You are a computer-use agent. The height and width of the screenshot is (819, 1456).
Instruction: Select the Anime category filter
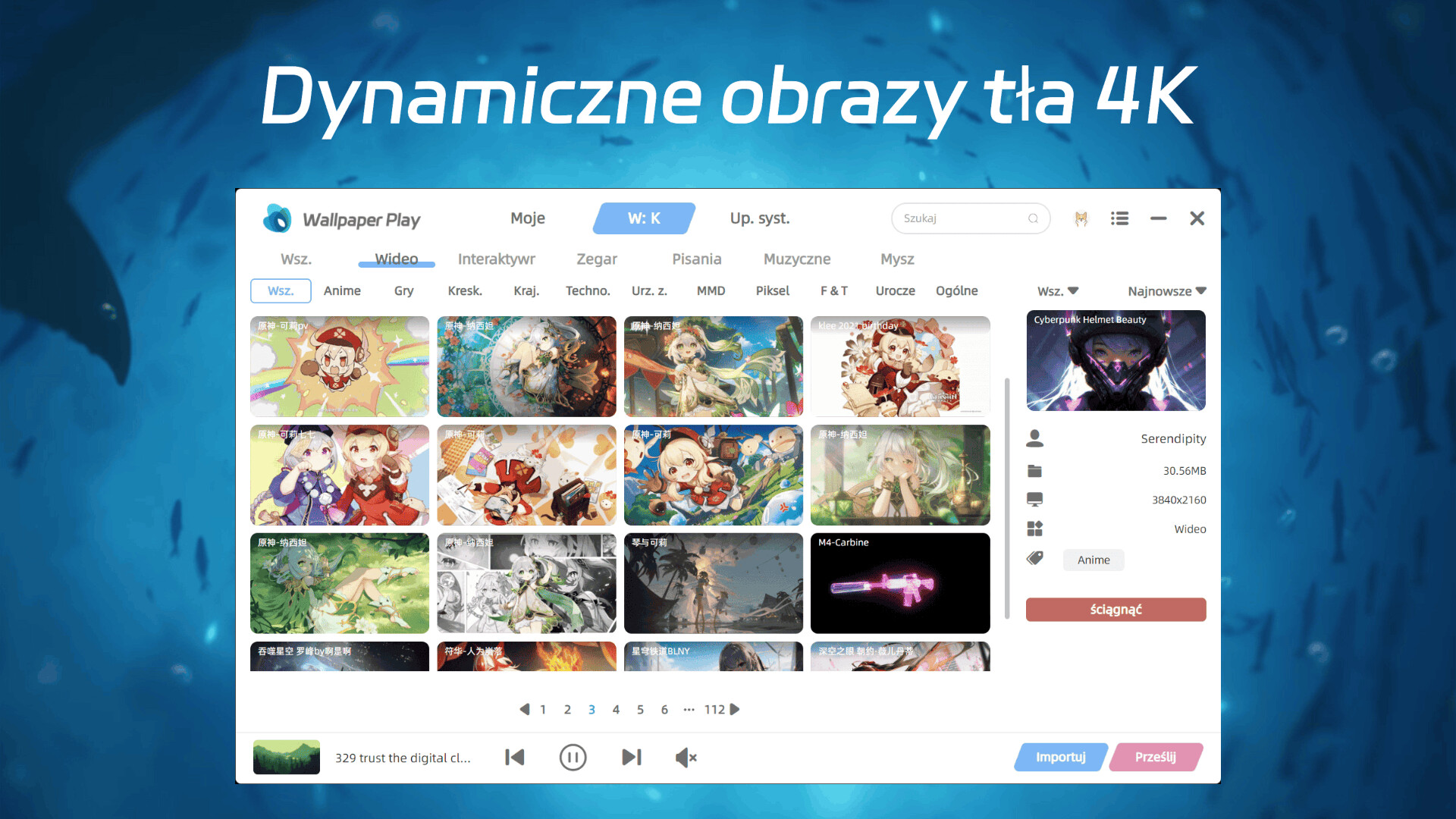(x=342, y=290)
